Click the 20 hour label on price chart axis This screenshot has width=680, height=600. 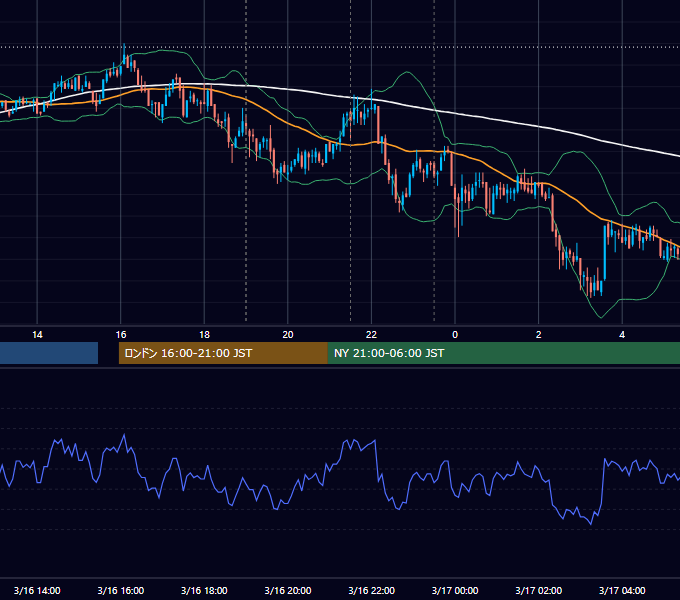click(x=288, y=335)
